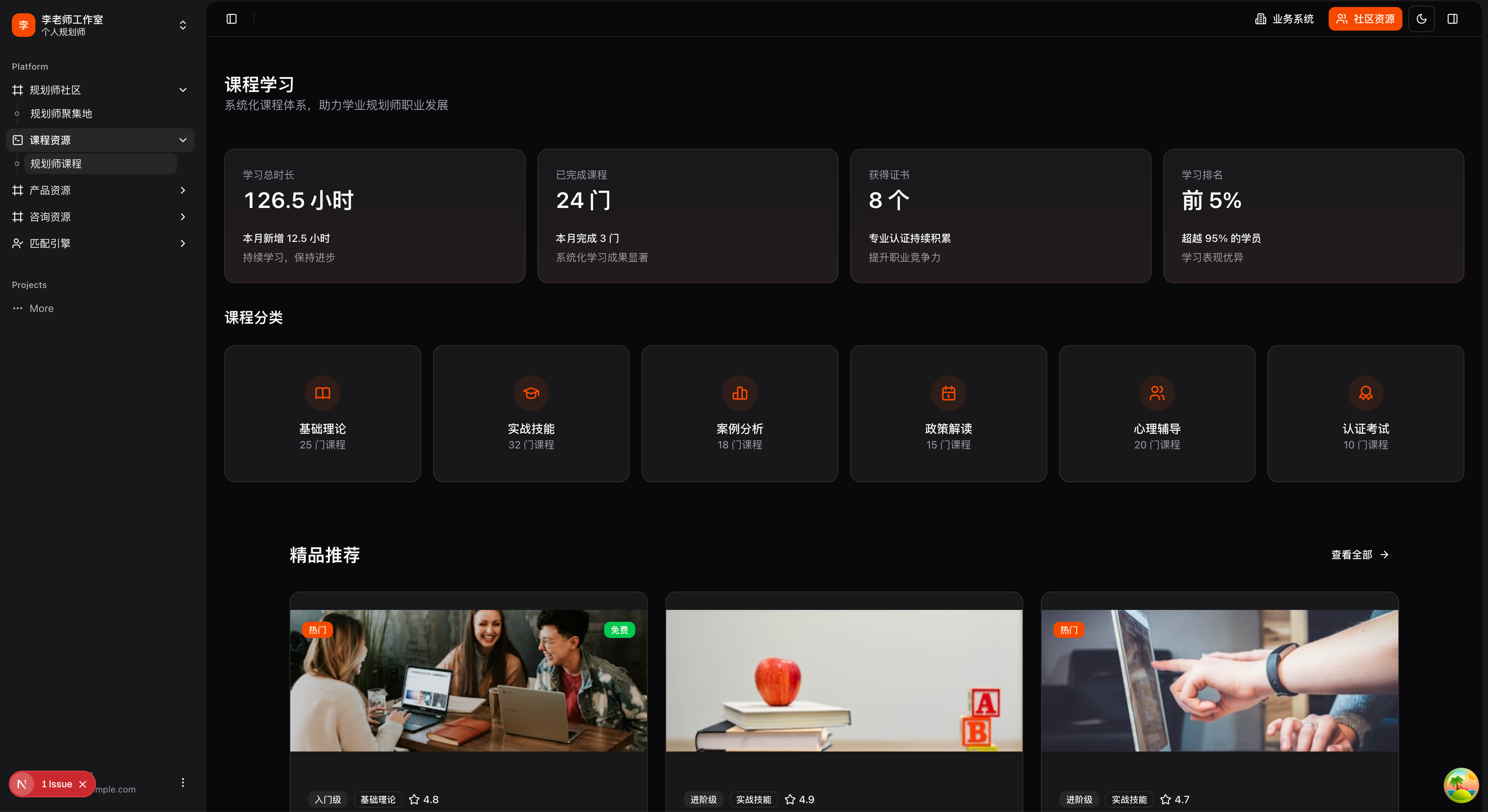Screen dimensions: 1488x812
Task: Toggle the left sidebar panel icon
Action: pyautogui.click(x=232, y=19)
